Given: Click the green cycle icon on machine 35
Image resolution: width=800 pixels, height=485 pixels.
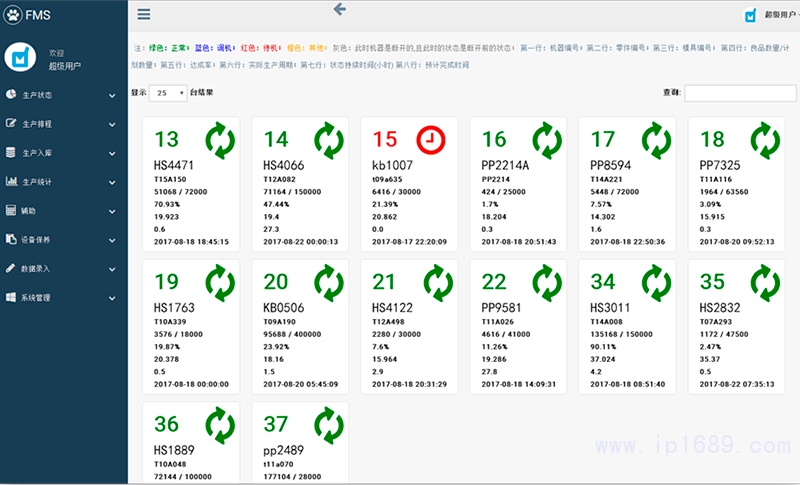Looking at the screenshot, I should (x=765, y=281).
